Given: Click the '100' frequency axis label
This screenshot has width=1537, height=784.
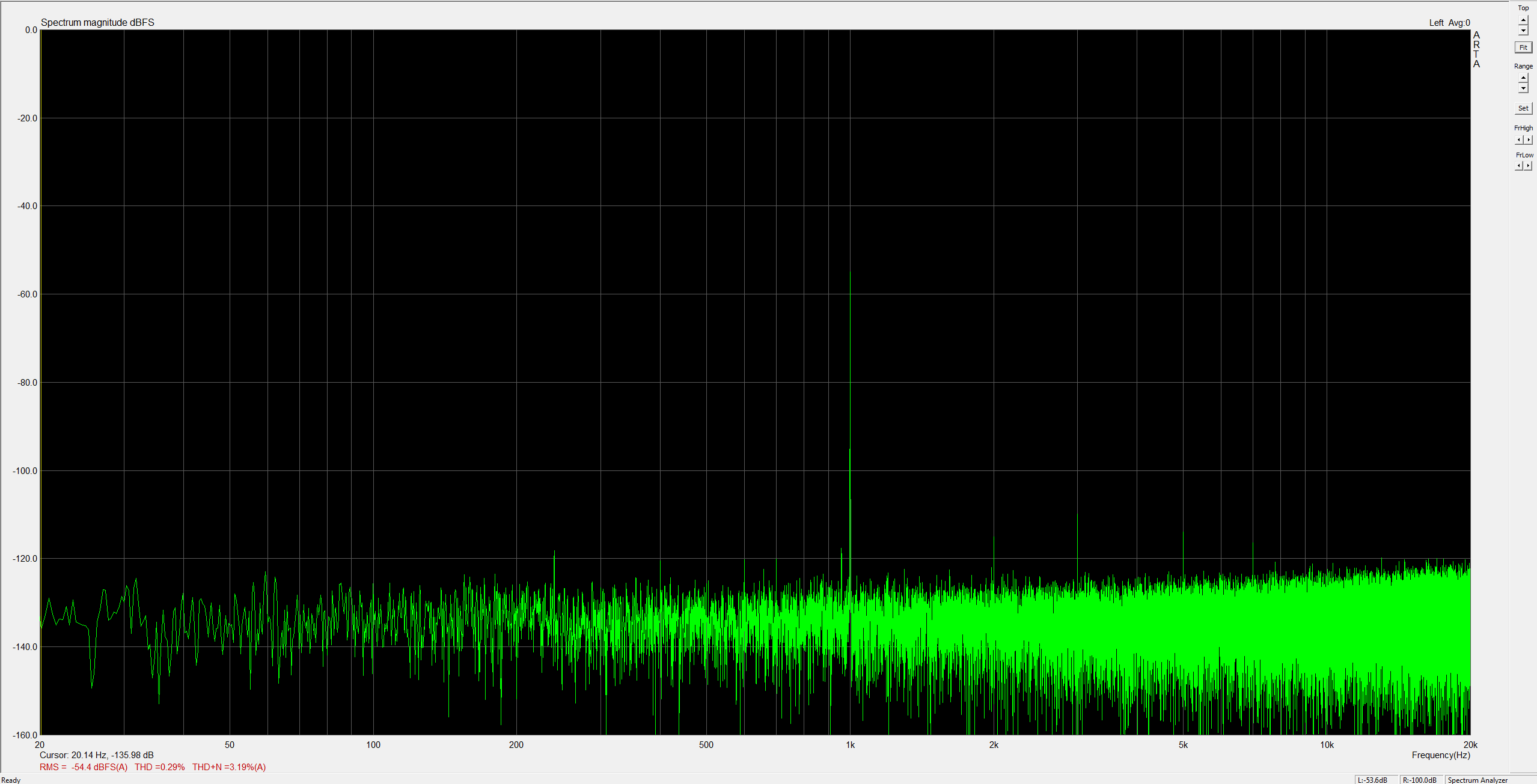Looking at the screenshot, I should pos(373,744).
